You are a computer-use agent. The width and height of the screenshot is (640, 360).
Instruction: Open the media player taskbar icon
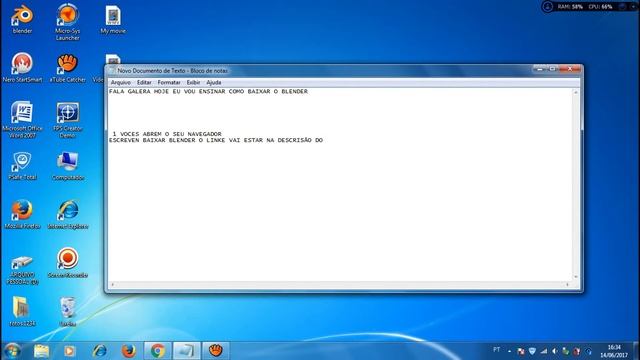[69, 351]
